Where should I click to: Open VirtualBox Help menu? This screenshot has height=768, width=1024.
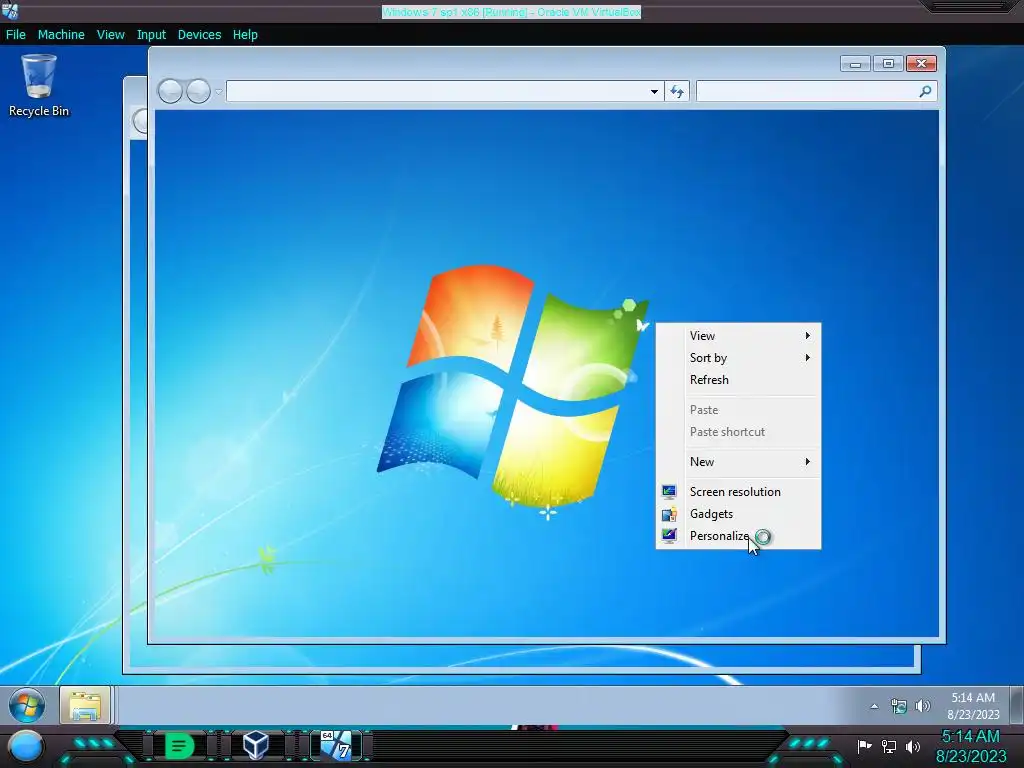point(245,35)
